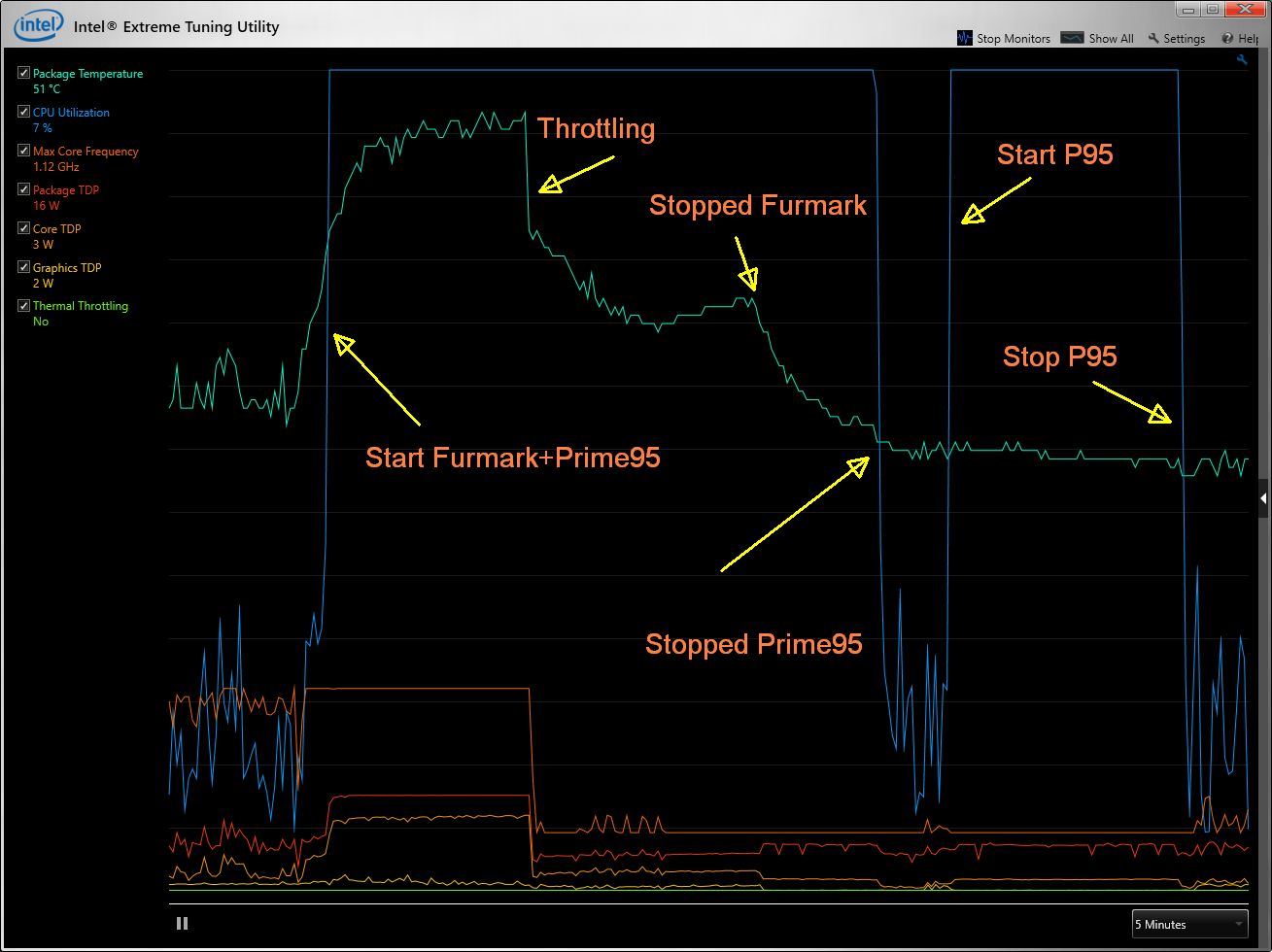Uncheck Package Temperature monitor
Screen dimensions: 1272x952
24,73
